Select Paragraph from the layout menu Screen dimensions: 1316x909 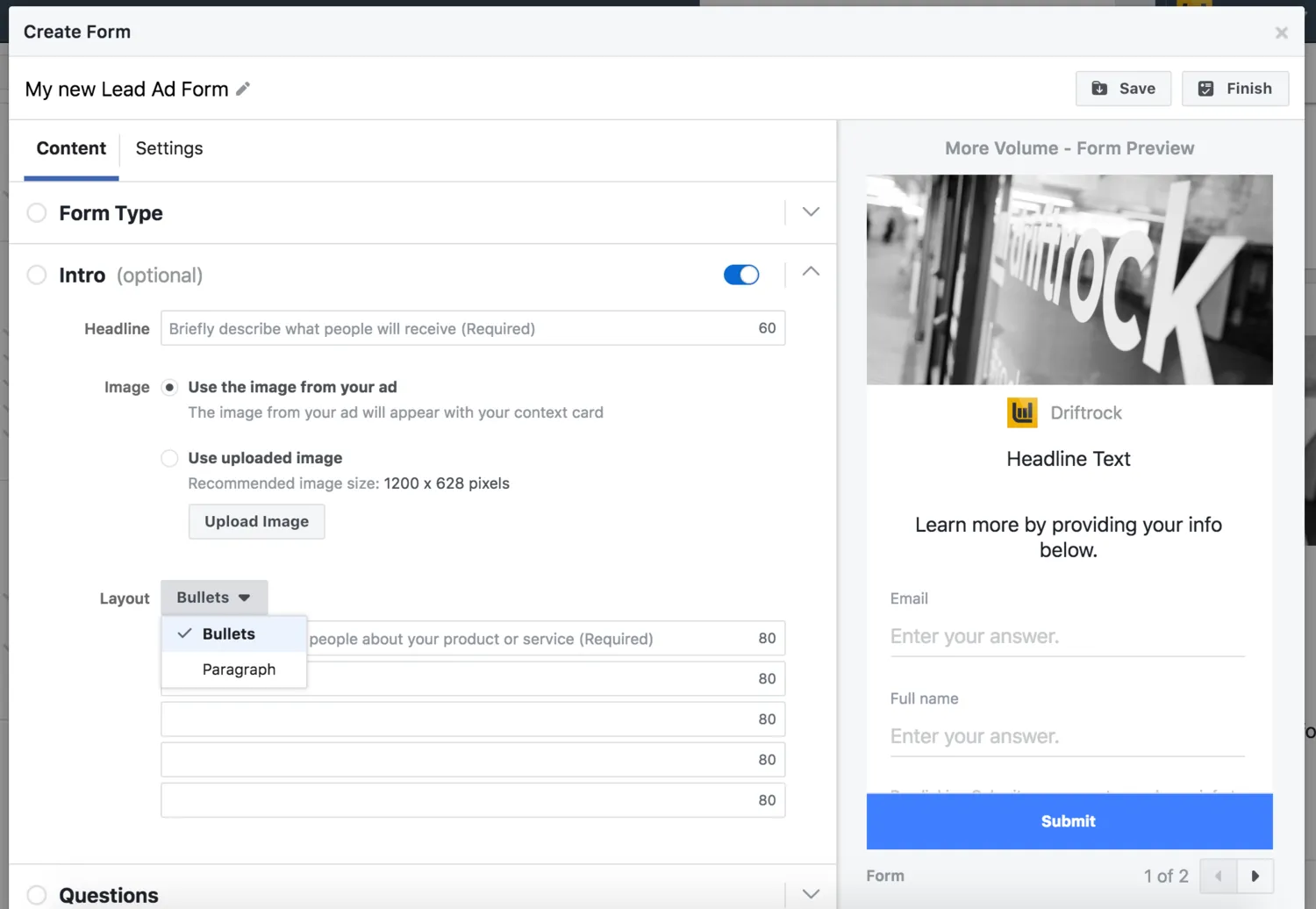pyautogui.click(x=239, y=669)
